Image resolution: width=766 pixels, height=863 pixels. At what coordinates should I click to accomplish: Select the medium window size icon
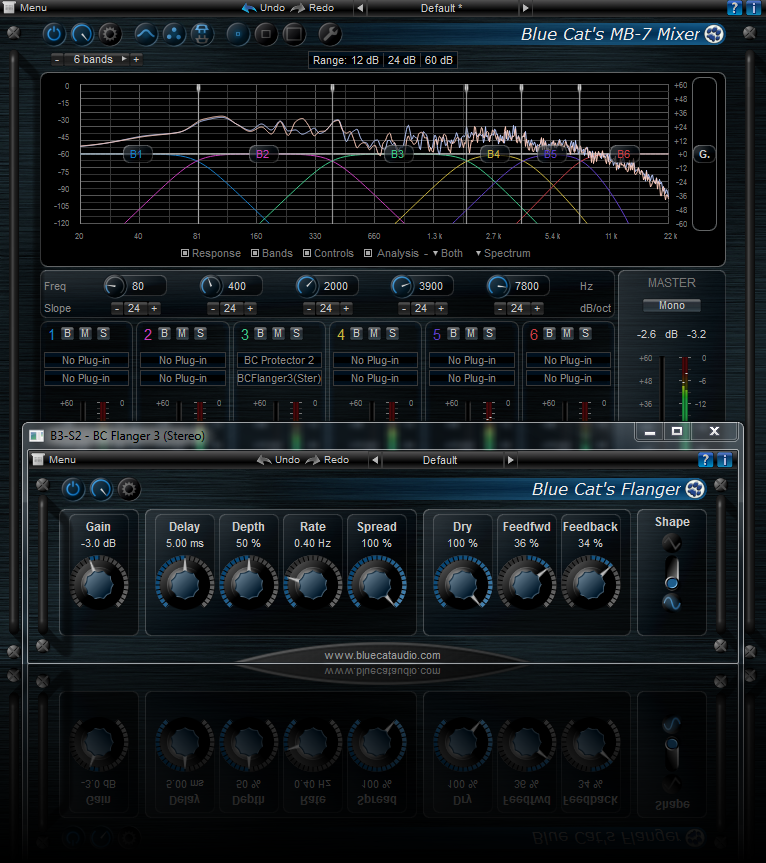[266, 35]
